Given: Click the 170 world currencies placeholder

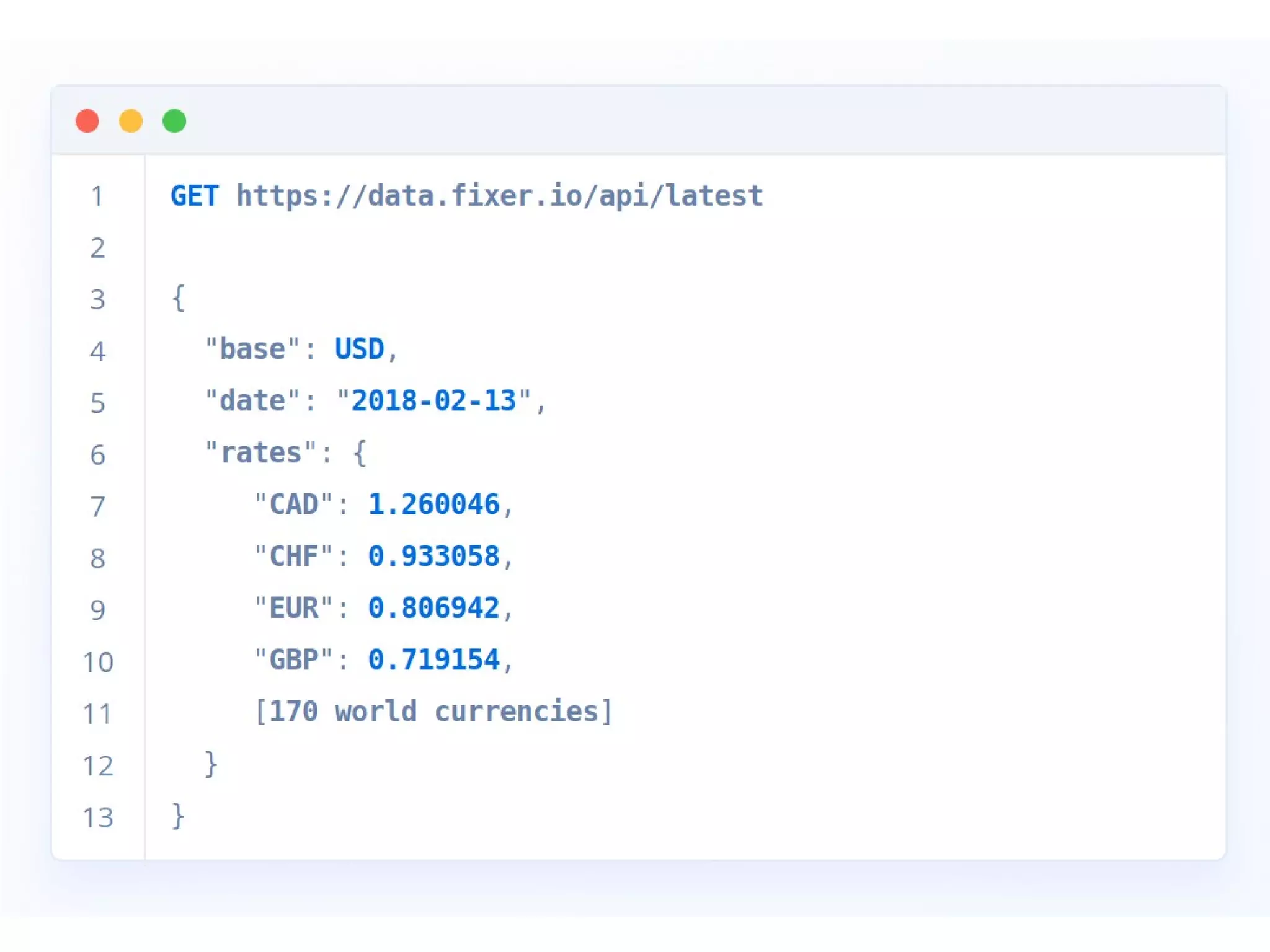Looking at the screenshot, I should 433,712.
